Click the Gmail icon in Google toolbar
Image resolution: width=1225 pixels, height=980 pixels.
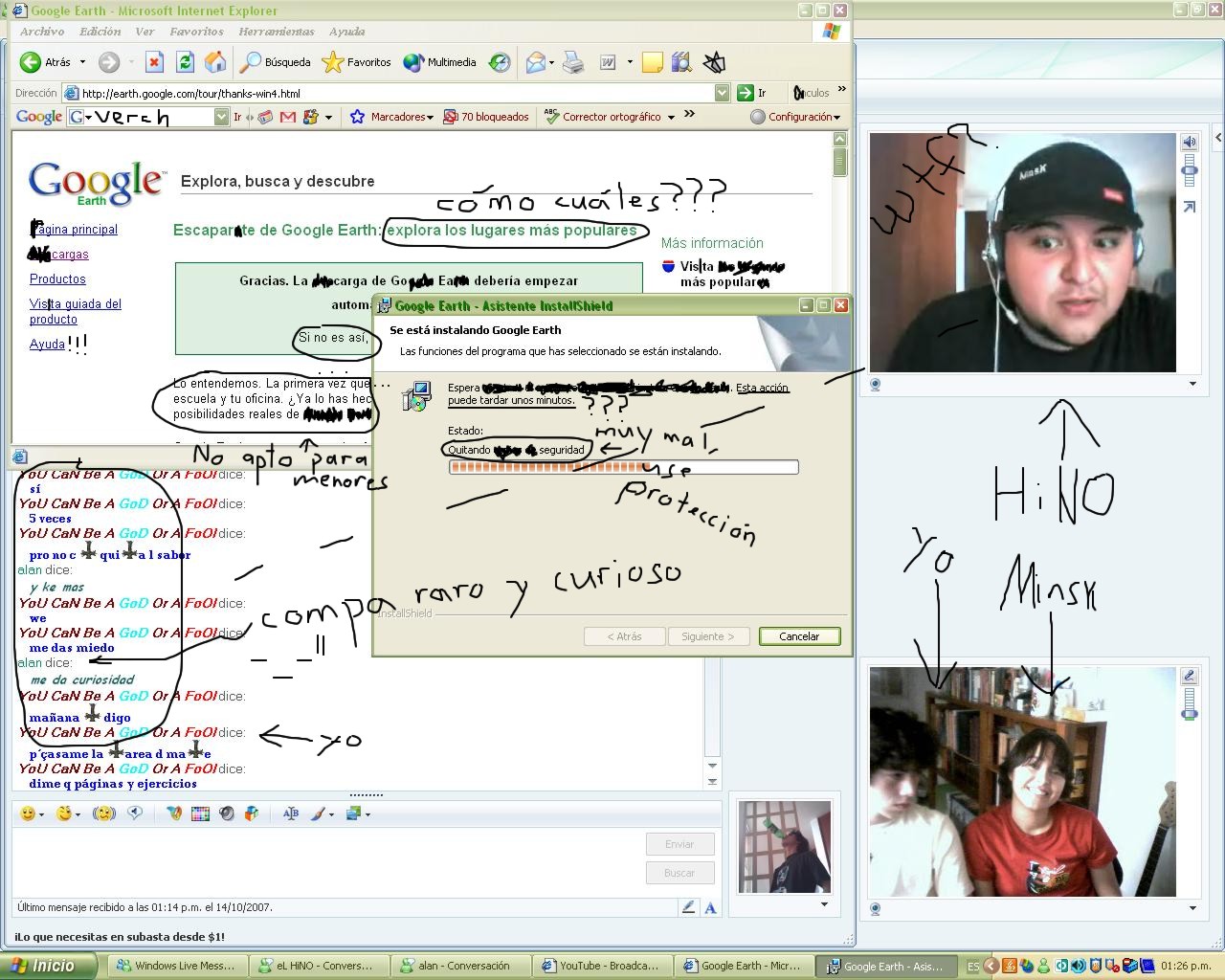click(x=287, y=117)
